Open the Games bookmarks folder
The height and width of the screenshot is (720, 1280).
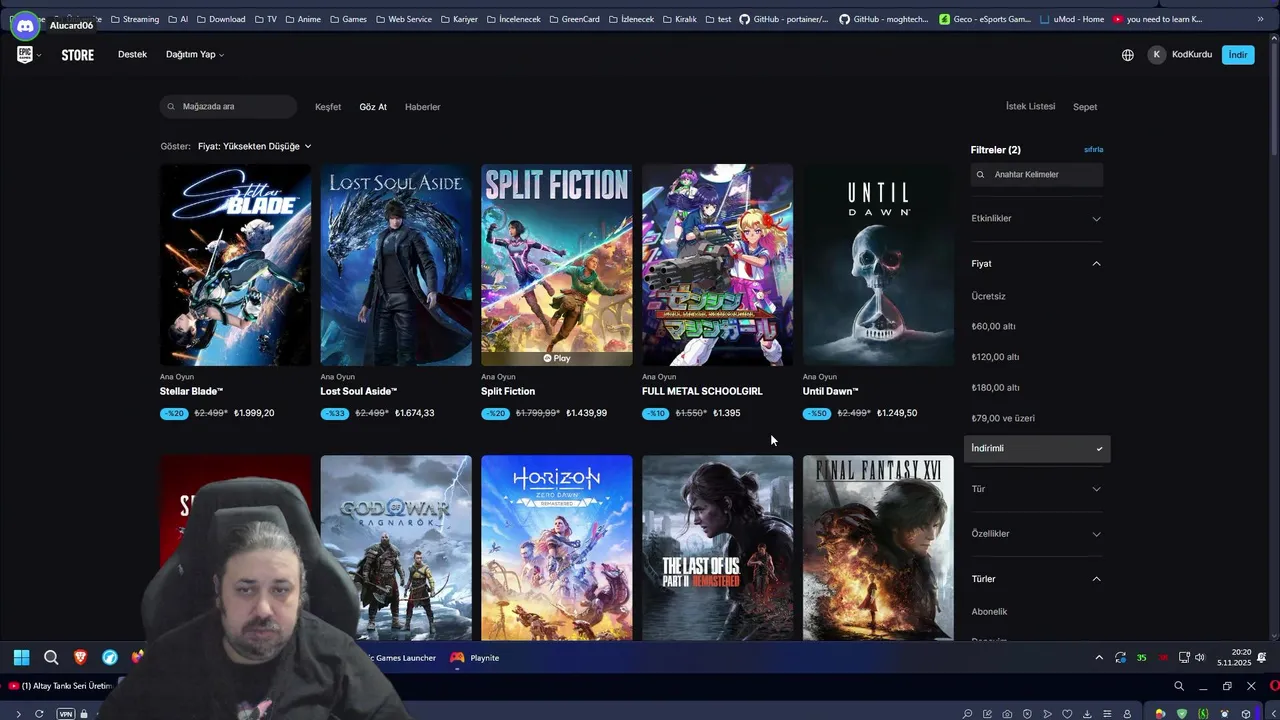[349, 19]
